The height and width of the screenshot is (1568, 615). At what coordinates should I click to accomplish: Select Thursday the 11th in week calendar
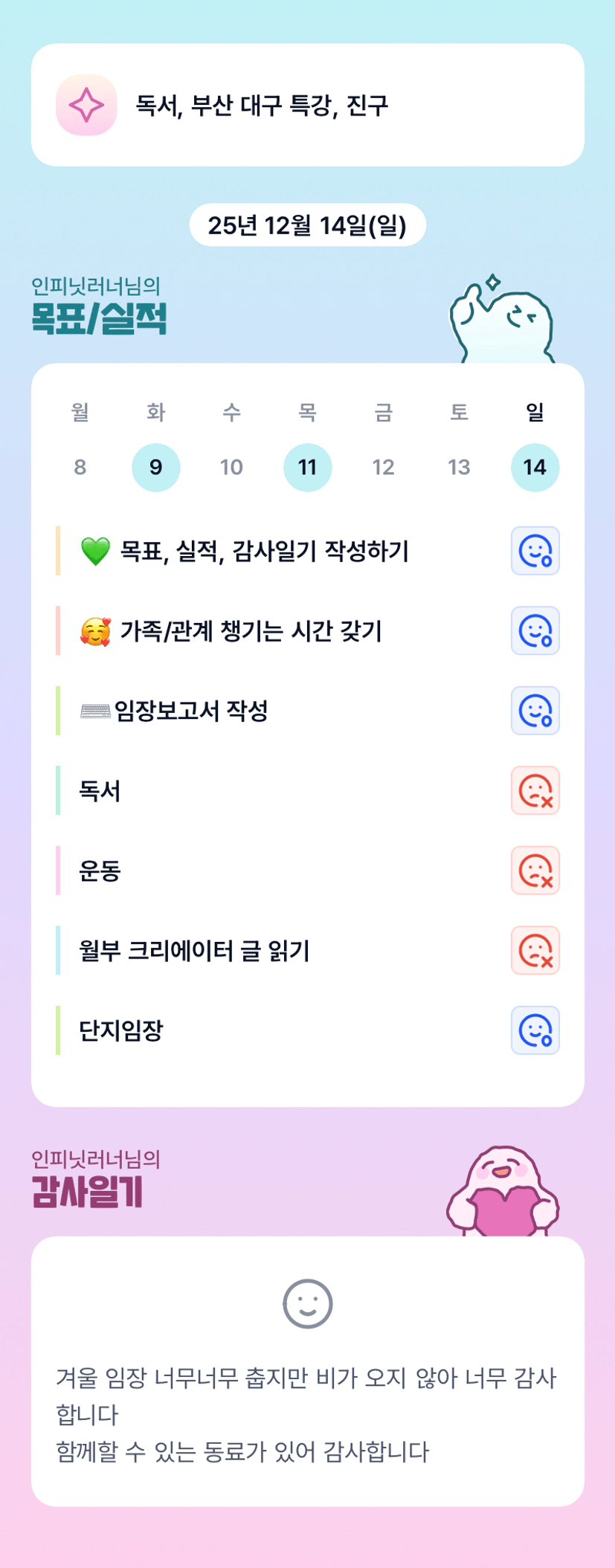pos(307,467)
